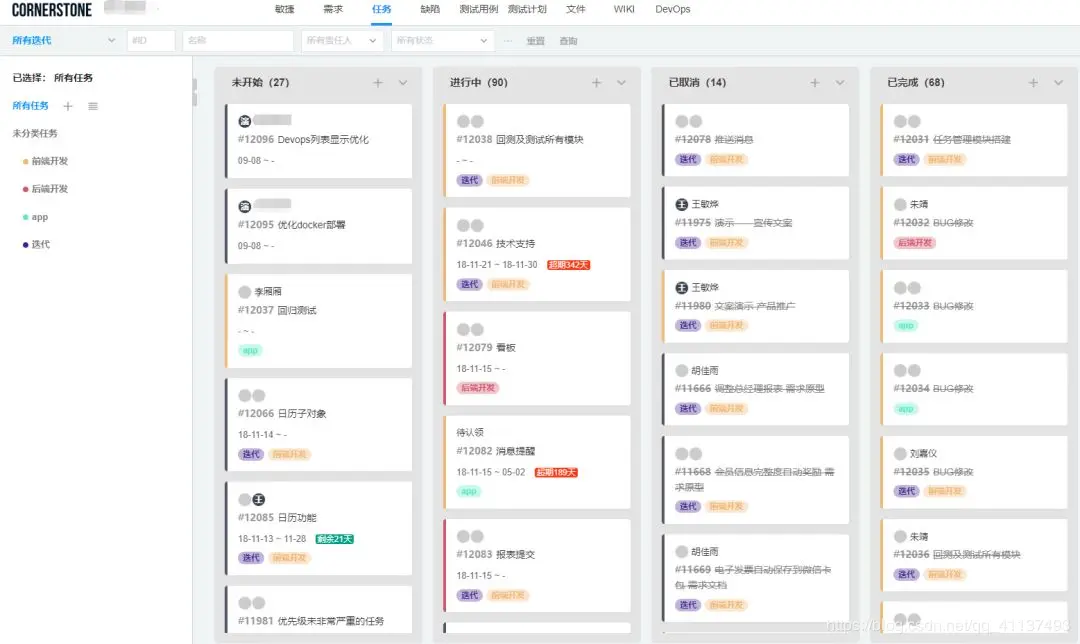Select the 所有任务 link in sidebar
The width and height of the screenshot is (1080, 644).
[x=30, y=105]
